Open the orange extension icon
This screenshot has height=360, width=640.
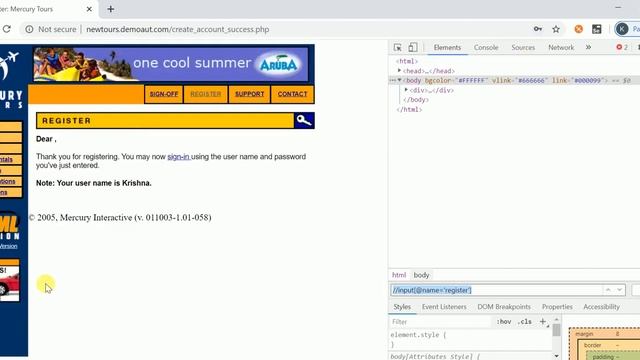[x=578, y=29]
